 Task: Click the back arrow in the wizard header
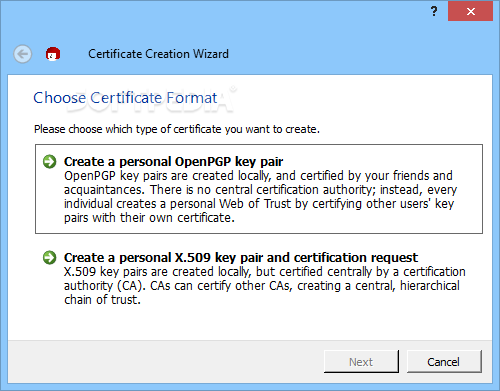pos(23,54)
